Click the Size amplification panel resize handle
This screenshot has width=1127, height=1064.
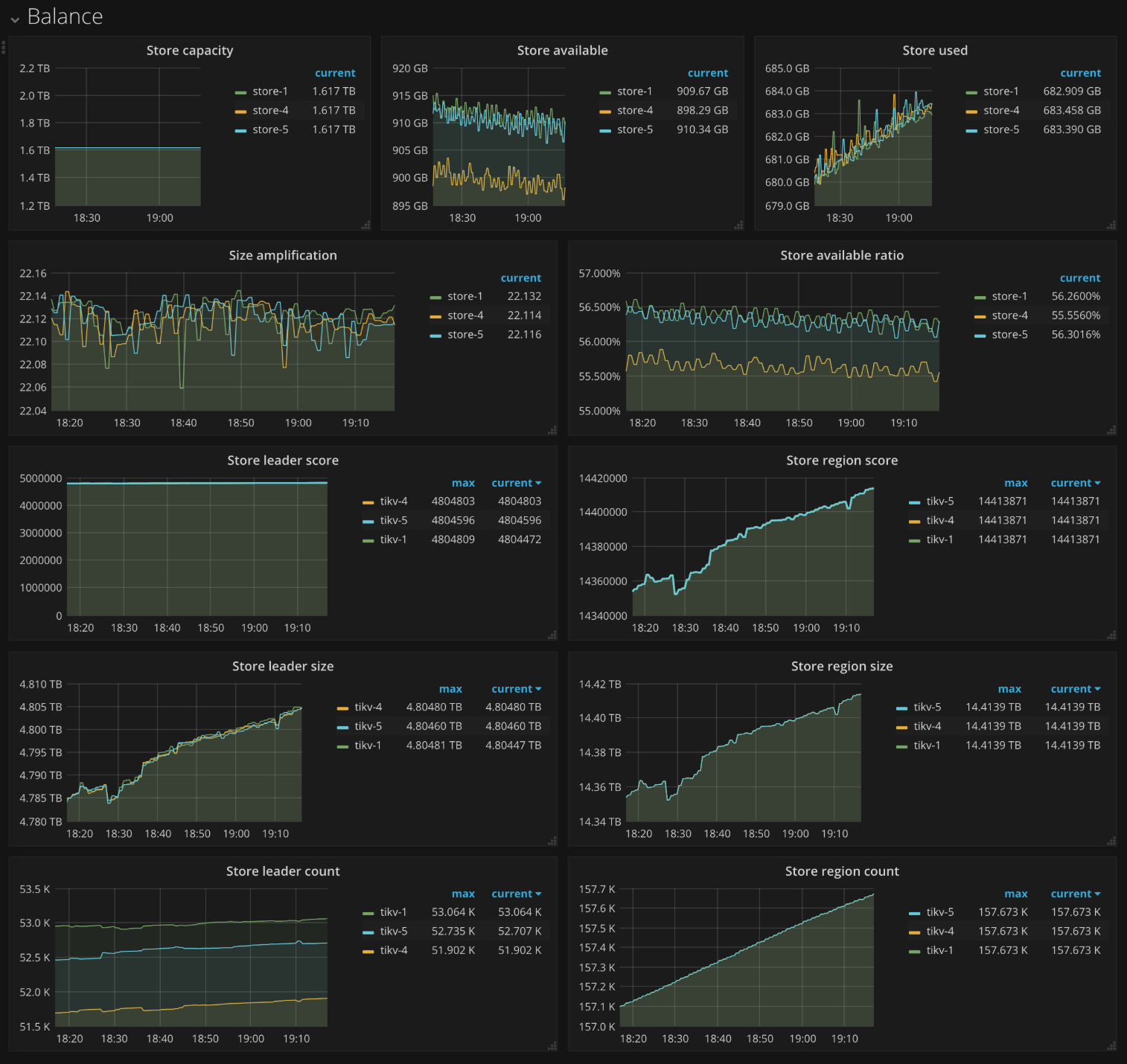pyautogui.click(x=552, y=430)
